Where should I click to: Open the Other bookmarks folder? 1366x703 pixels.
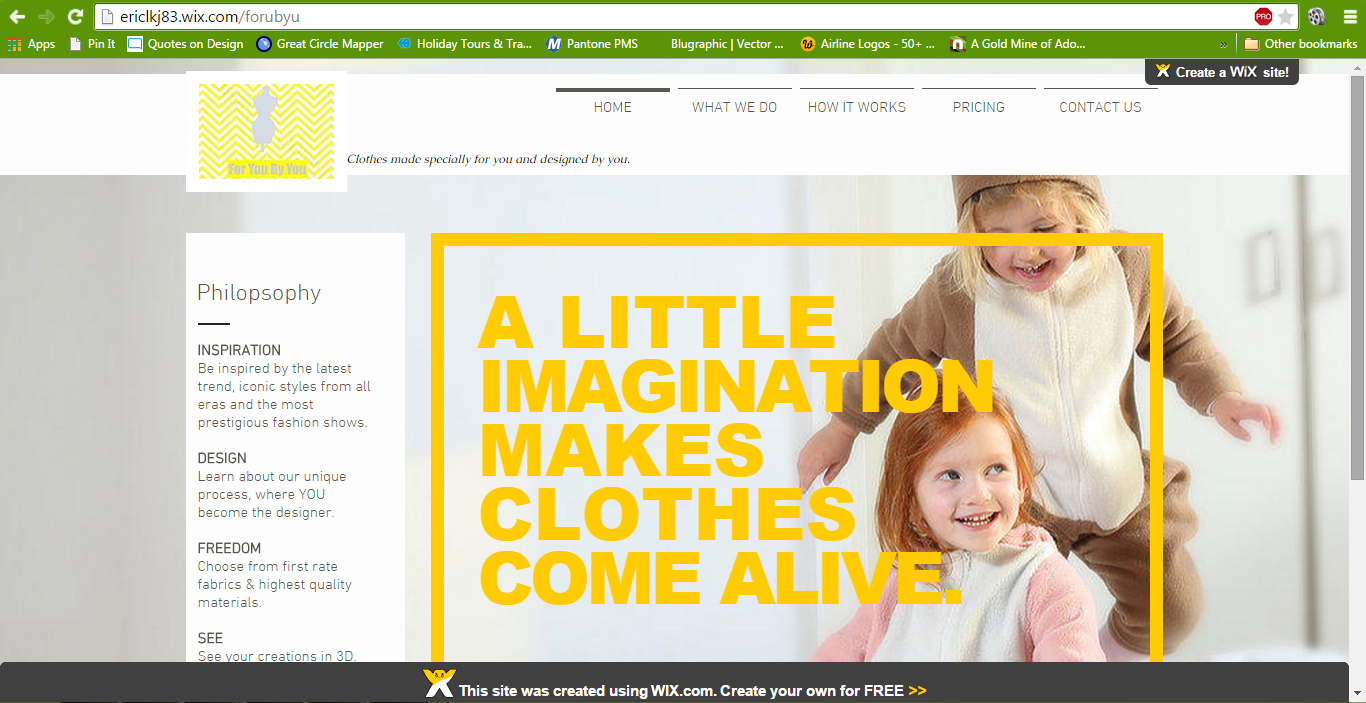point(1300,44)
